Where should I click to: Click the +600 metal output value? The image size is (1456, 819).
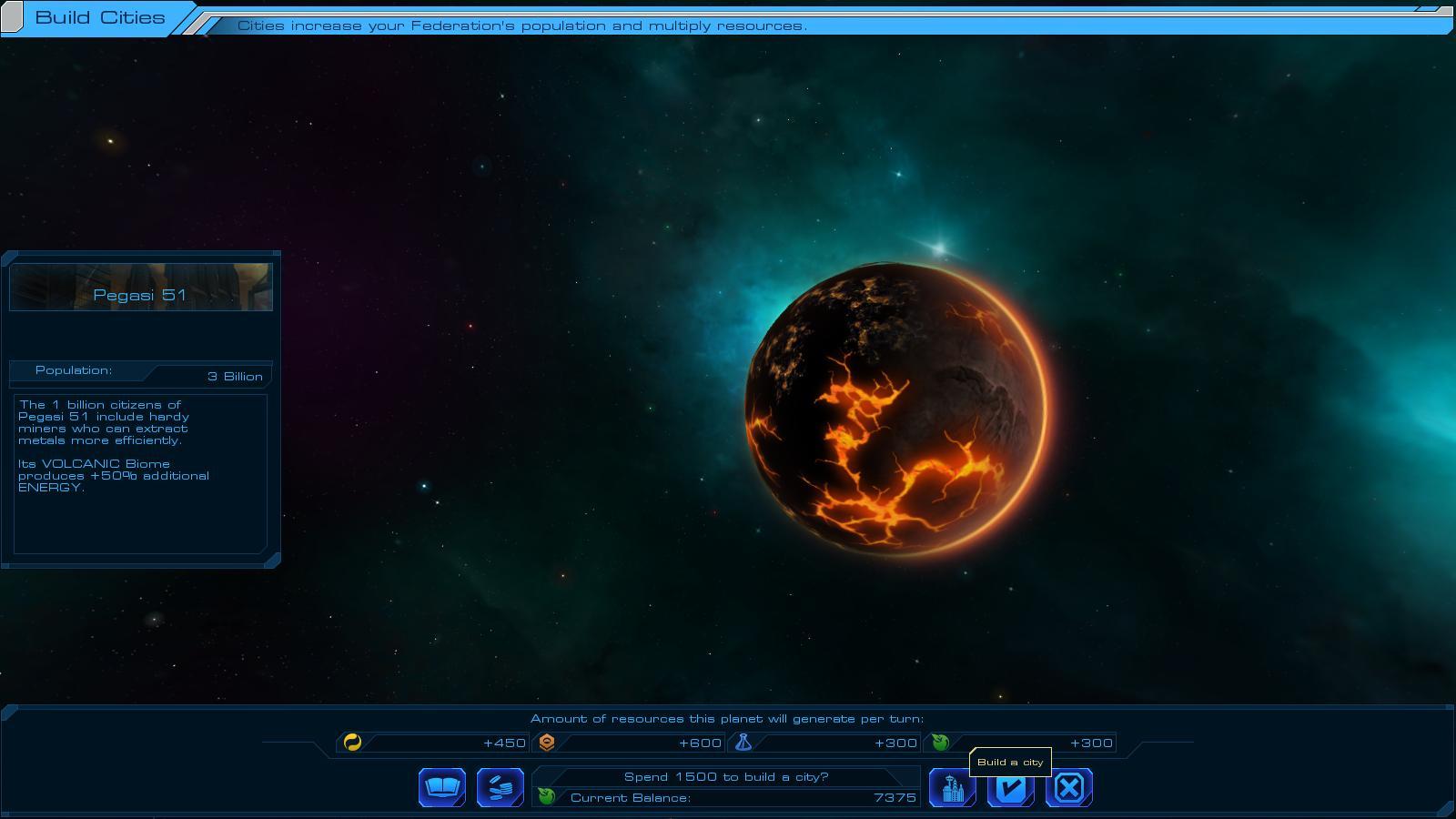(x=700, y=743)
